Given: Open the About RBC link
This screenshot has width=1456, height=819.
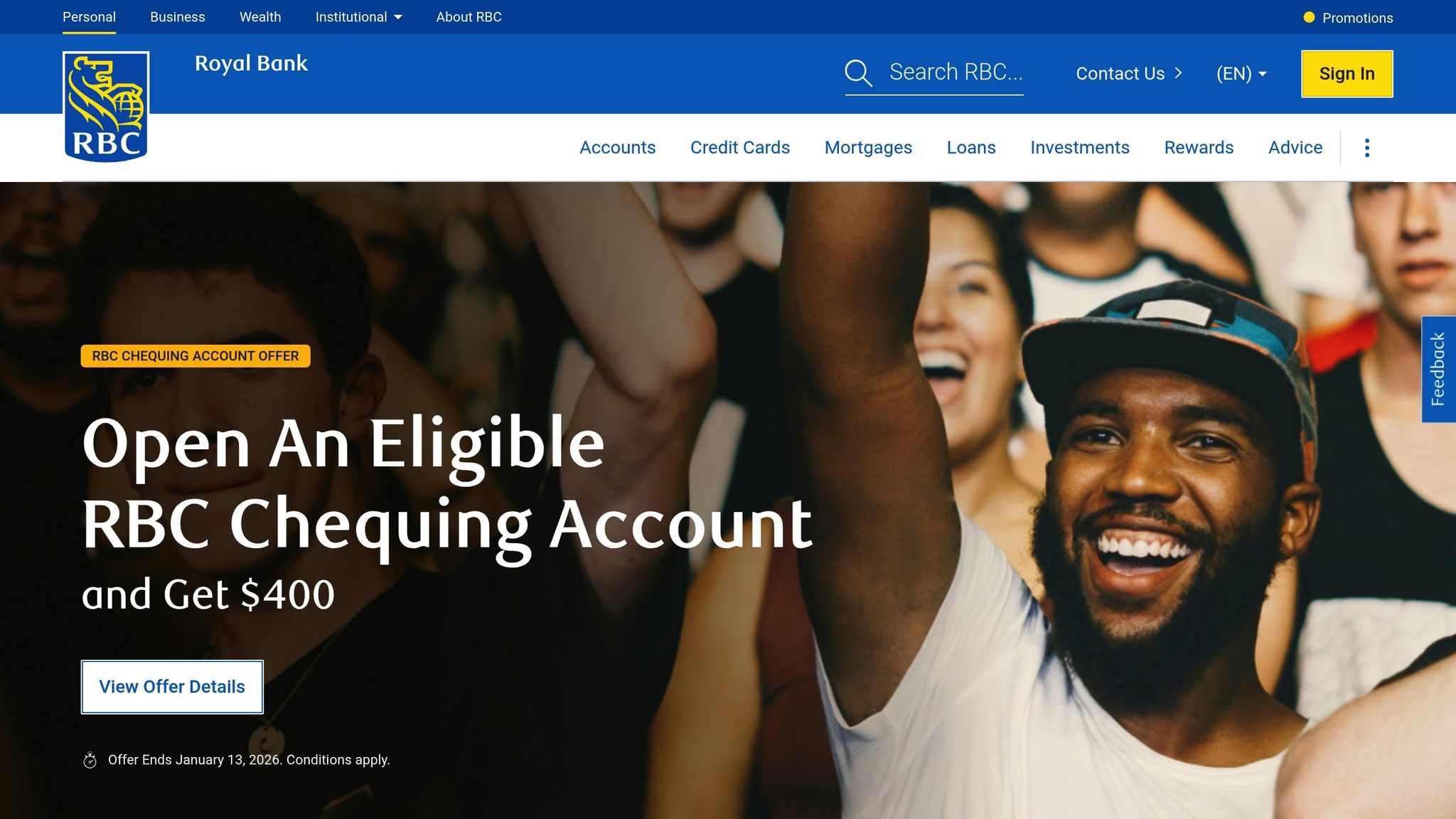Looking at the screenshot, I should point(469,17).
